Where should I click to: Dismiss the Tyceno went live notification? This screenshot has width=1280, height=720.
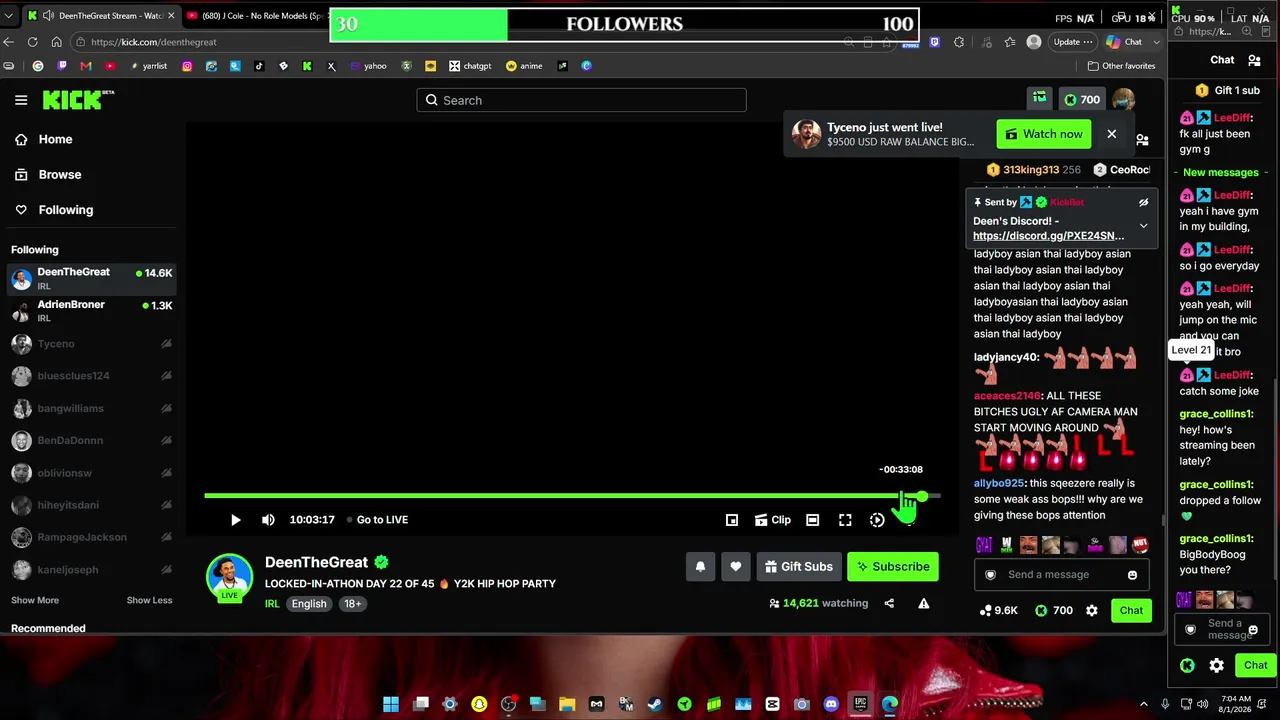point(1111,134)
